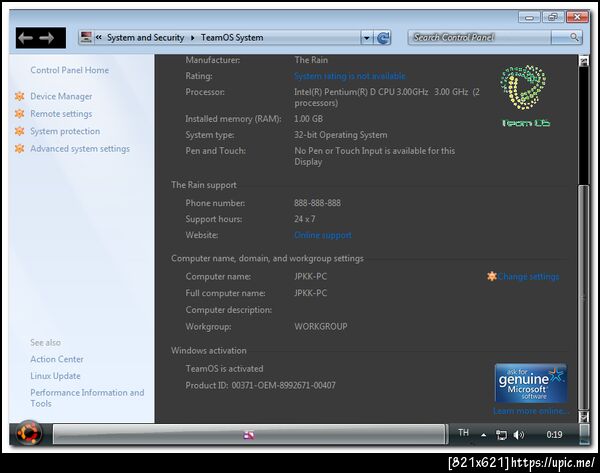Viewport: 600px width, 473px height.
Task: Click the Team OS logo
Action: tap(525, 96)
